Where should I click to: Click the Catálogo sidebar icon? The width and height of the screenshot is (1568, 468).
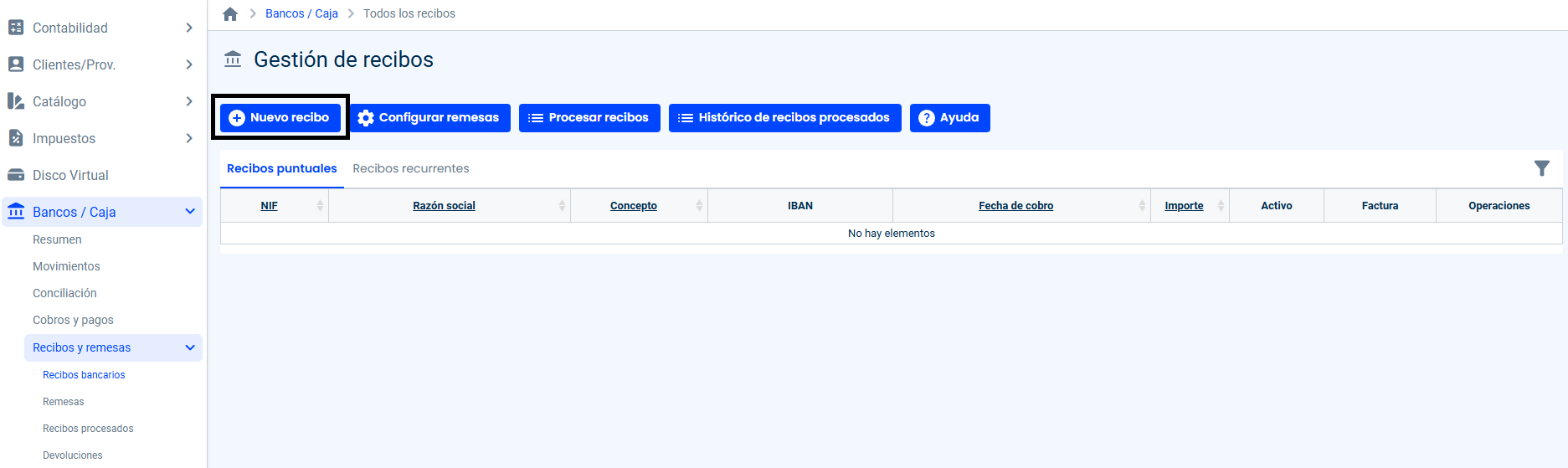pos(16,101)
